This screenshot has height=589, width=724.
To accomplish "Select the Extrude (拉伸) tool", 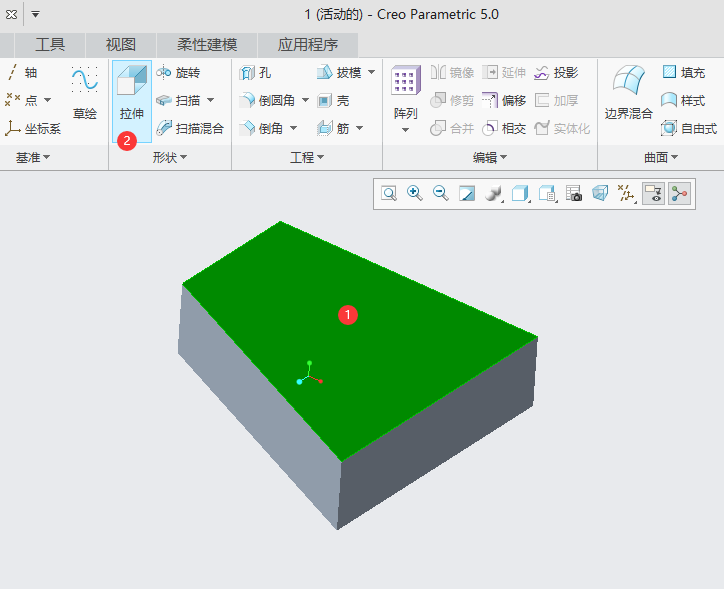I will tap(132, 100).
